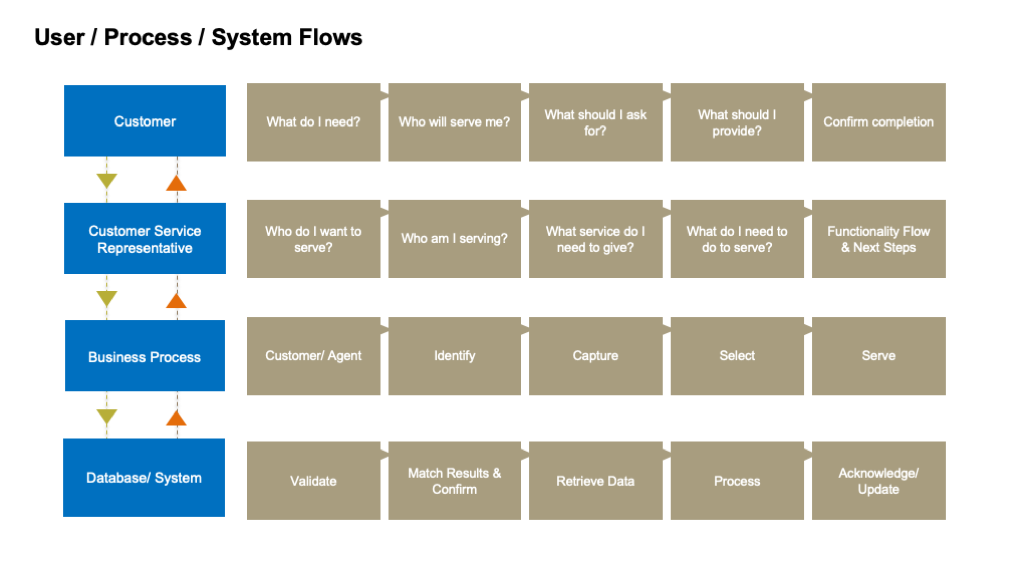
Task: Select the blue Customer box
Action: point(145,121)
